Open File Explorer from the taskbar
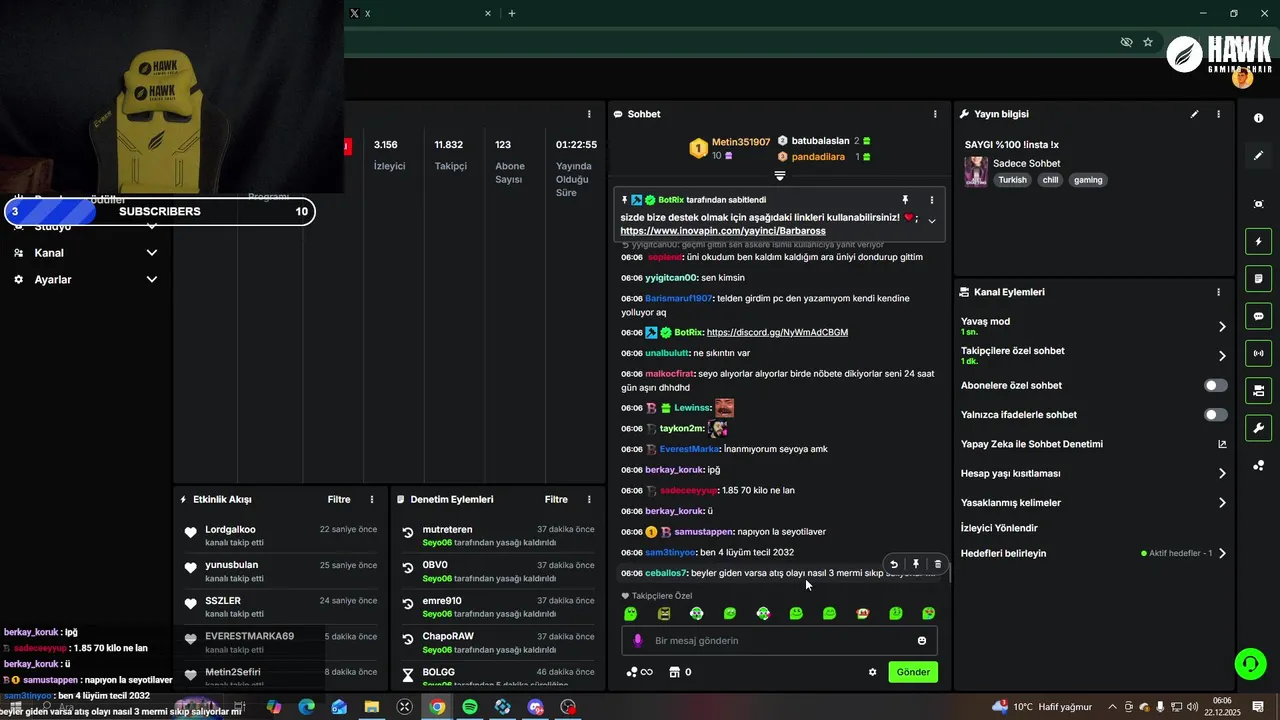 point(372,707)
